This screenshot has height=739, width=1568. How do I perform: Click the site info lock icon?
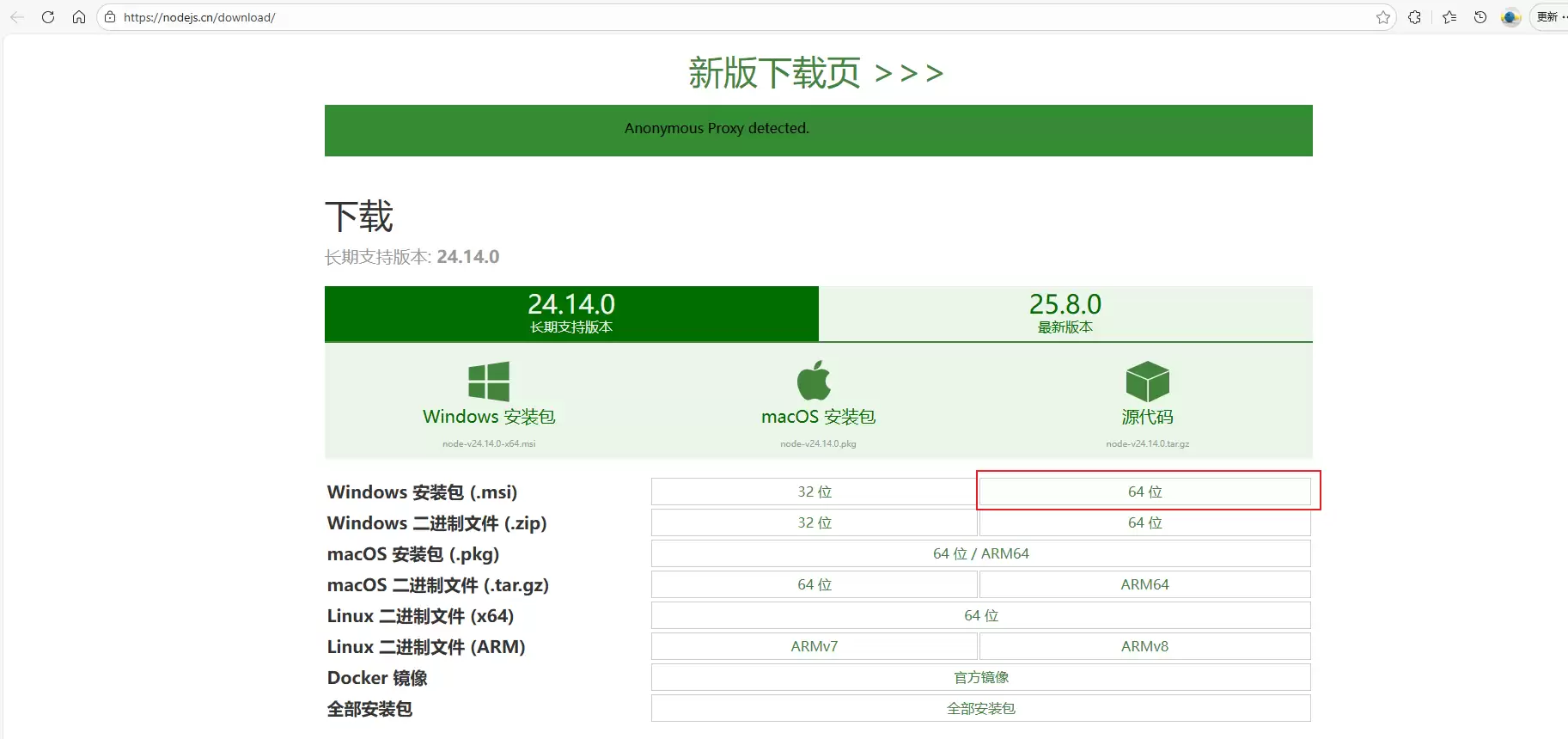(110, 17)
